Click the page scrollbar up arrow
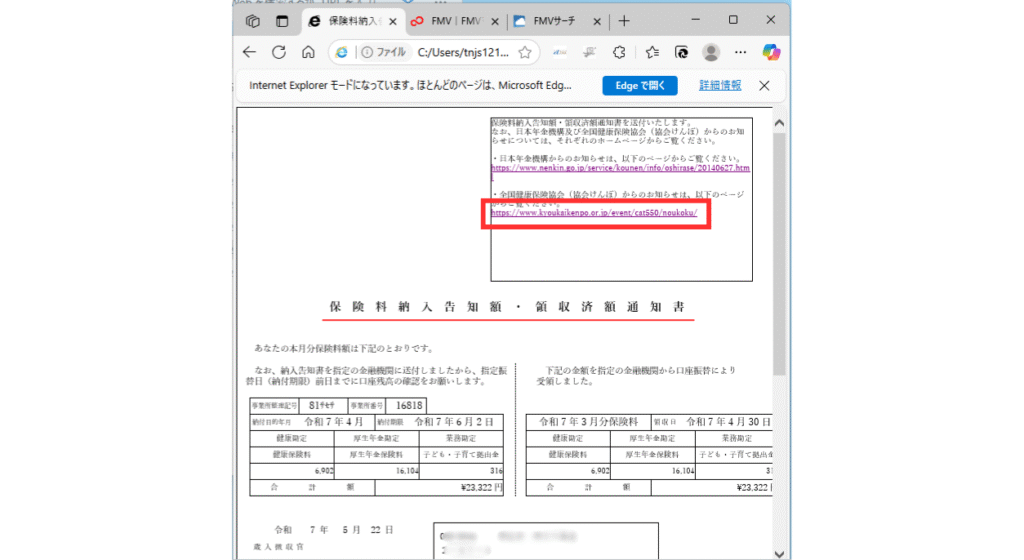The height and width of the screenshot is (560, 1024). coord(779,123)
